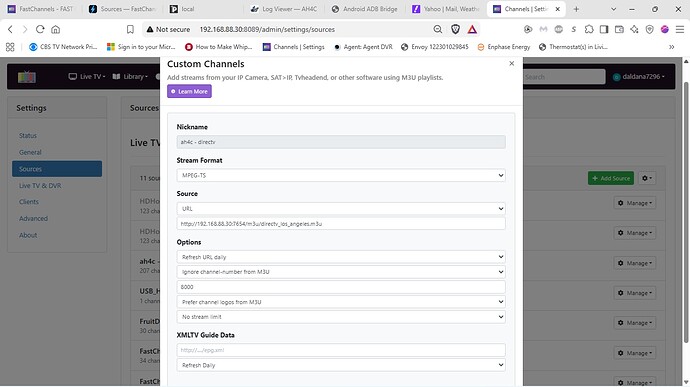
Task: Open the General settings page
Action: [30, 152]
